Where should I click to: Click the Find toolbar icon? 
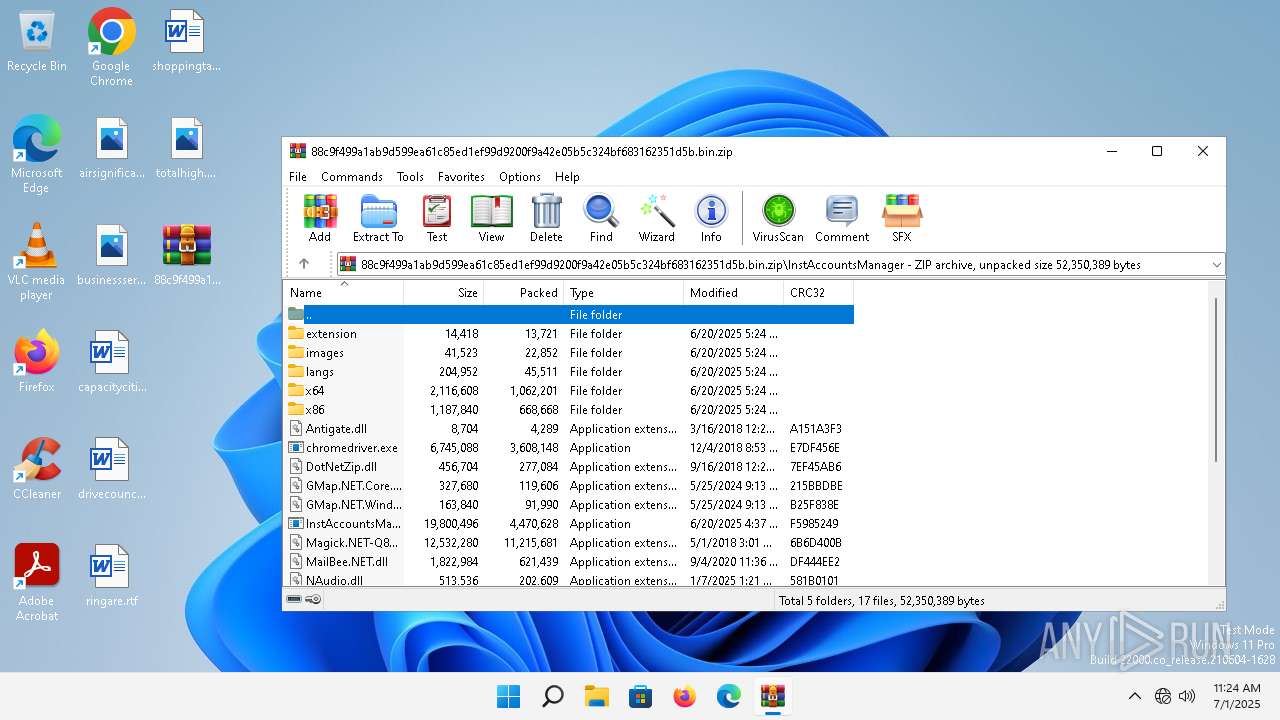pos(601,218)
